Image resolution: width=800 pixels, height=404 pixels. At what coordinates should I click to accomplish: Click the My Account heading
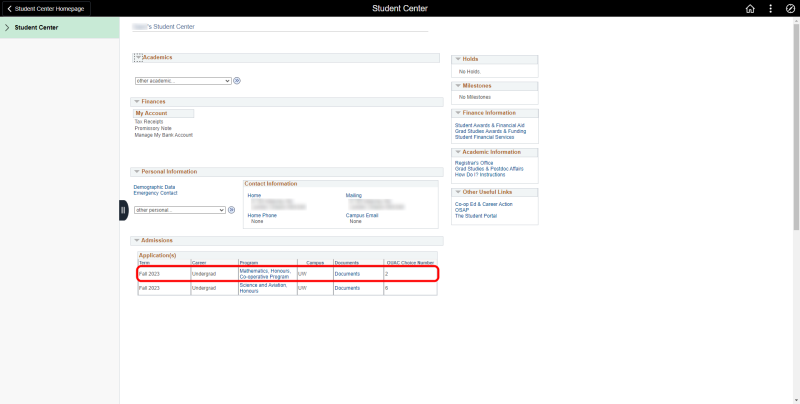click(152, 113)
